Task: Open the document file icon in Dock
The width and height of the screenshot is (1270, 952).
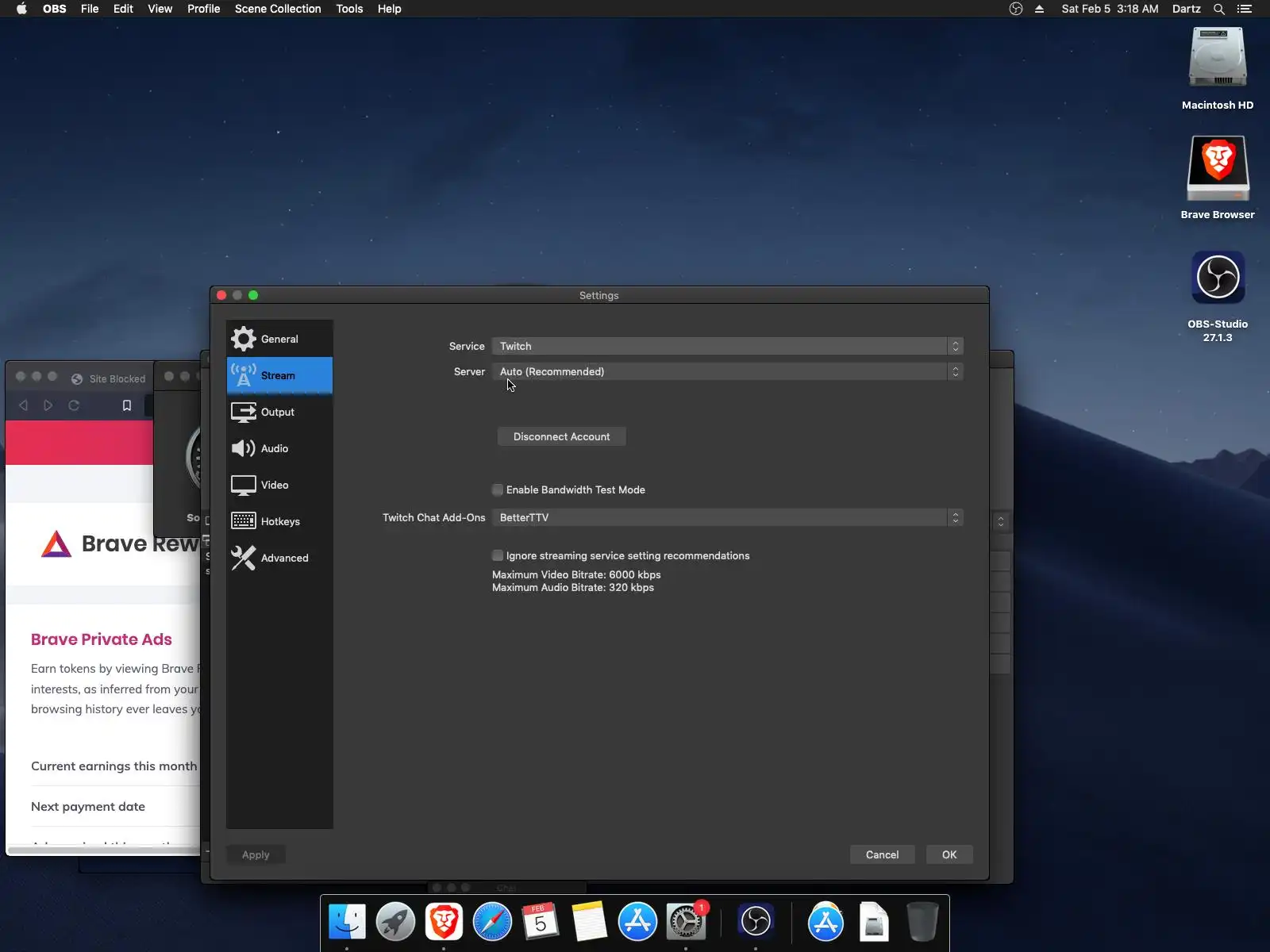Action: coord(874,922)
